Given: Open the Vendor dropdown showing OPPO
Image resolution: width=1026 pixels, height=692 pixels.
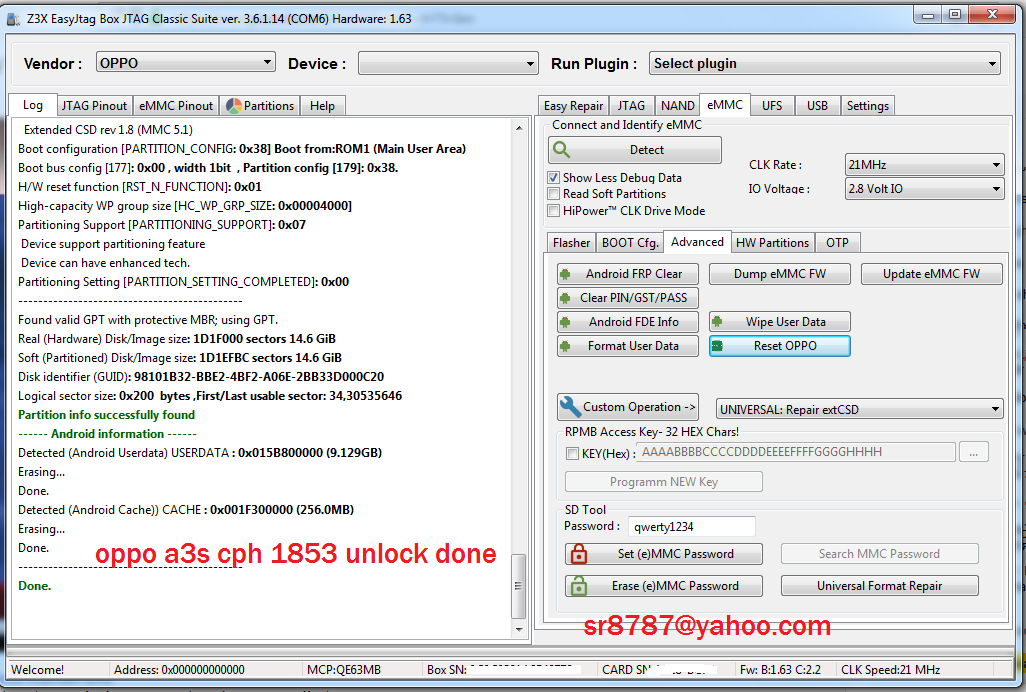Looking at the screenshot, I should (x=186, y=63).
